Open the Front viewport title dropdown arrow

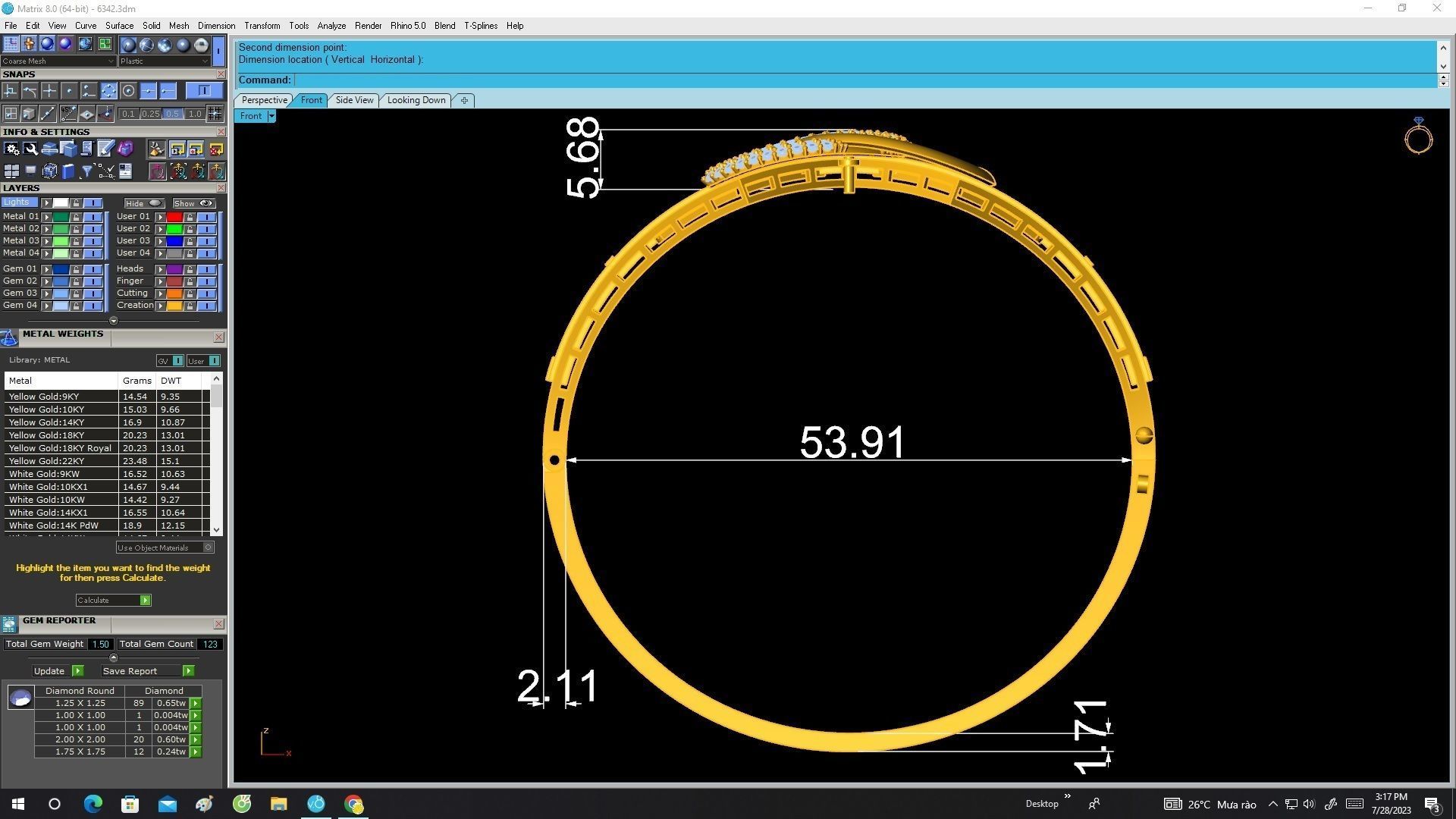pos(271,116)
